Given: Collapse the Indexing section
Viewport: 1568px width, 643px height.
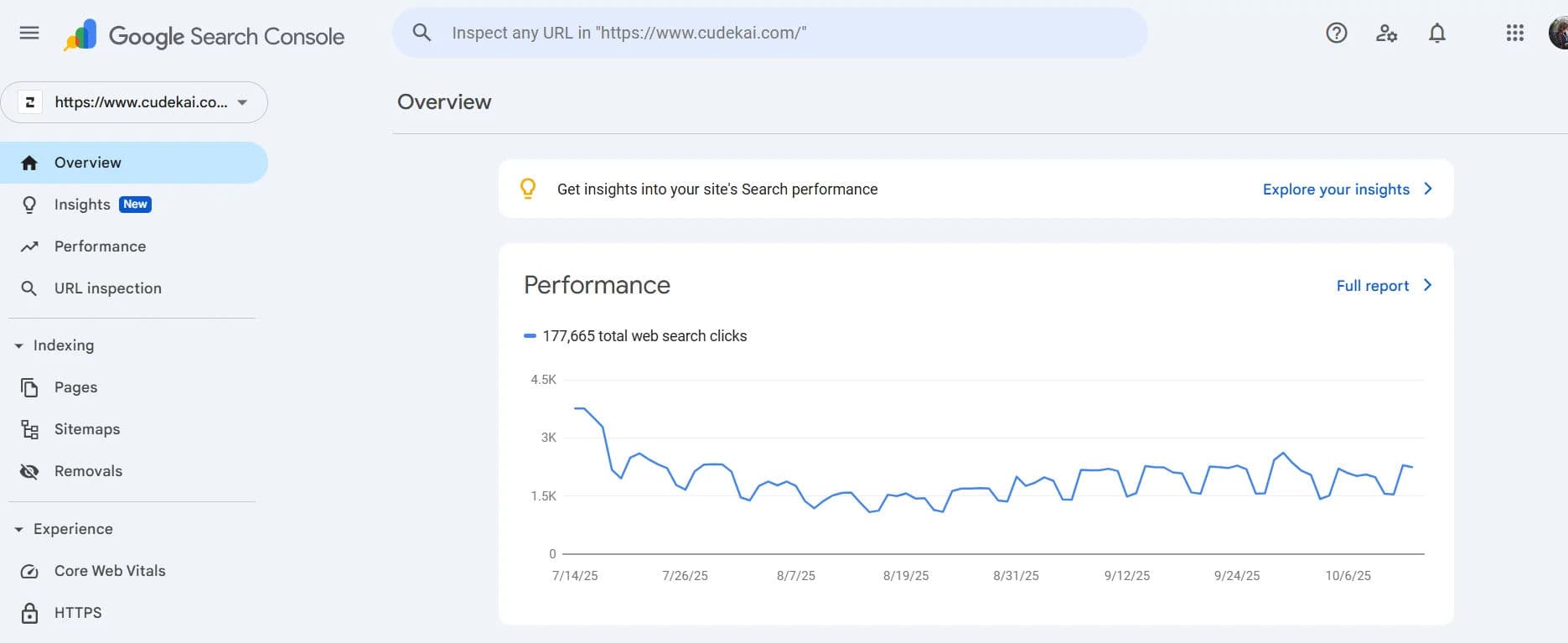Looking at the screenshot, I should pyautogui.click(x=18, y=345).
